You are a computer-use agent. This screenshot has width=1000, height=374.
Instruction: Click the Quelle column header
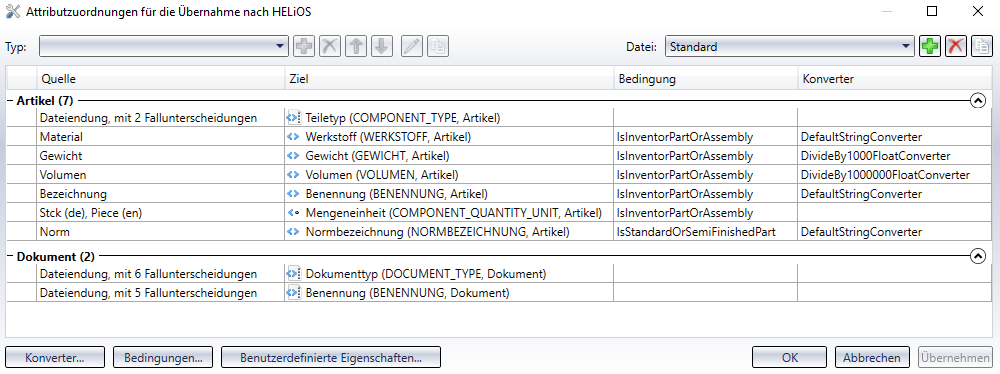pyautogui.click(x=161, y=79)
